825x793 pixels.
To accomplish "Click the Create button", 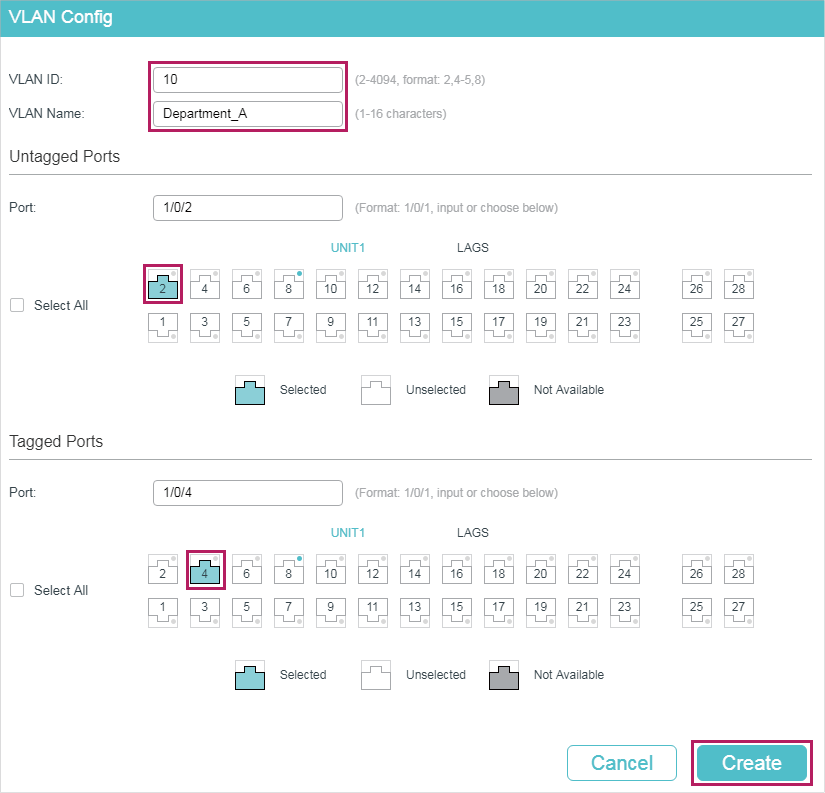I will coord(752,763).
